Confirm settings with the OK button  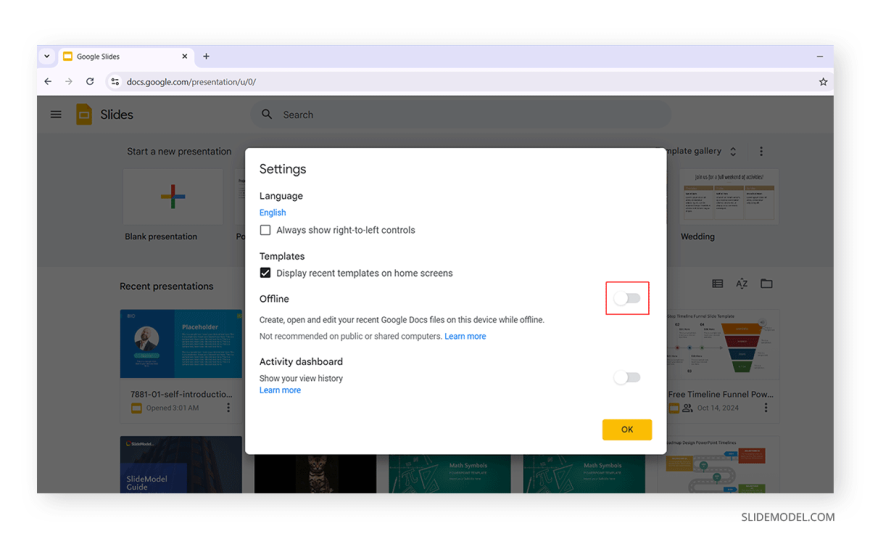click(627, 430)
